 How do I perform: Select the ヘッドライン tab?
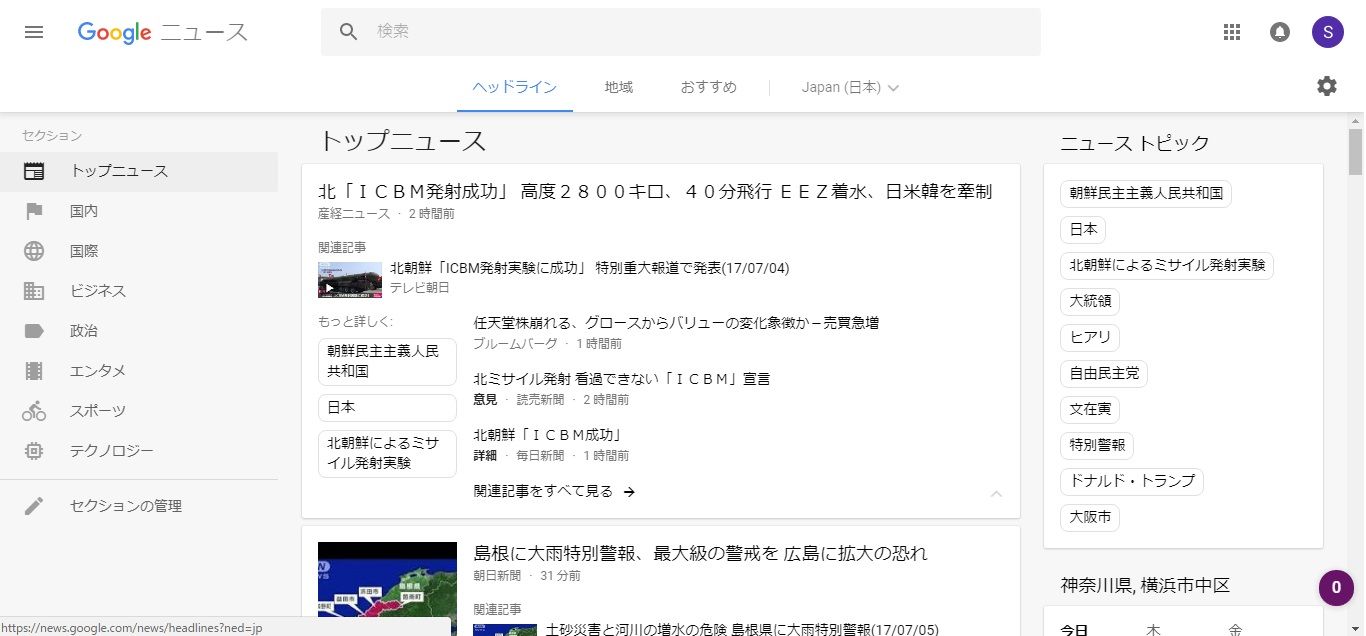[x=515, y=87]
